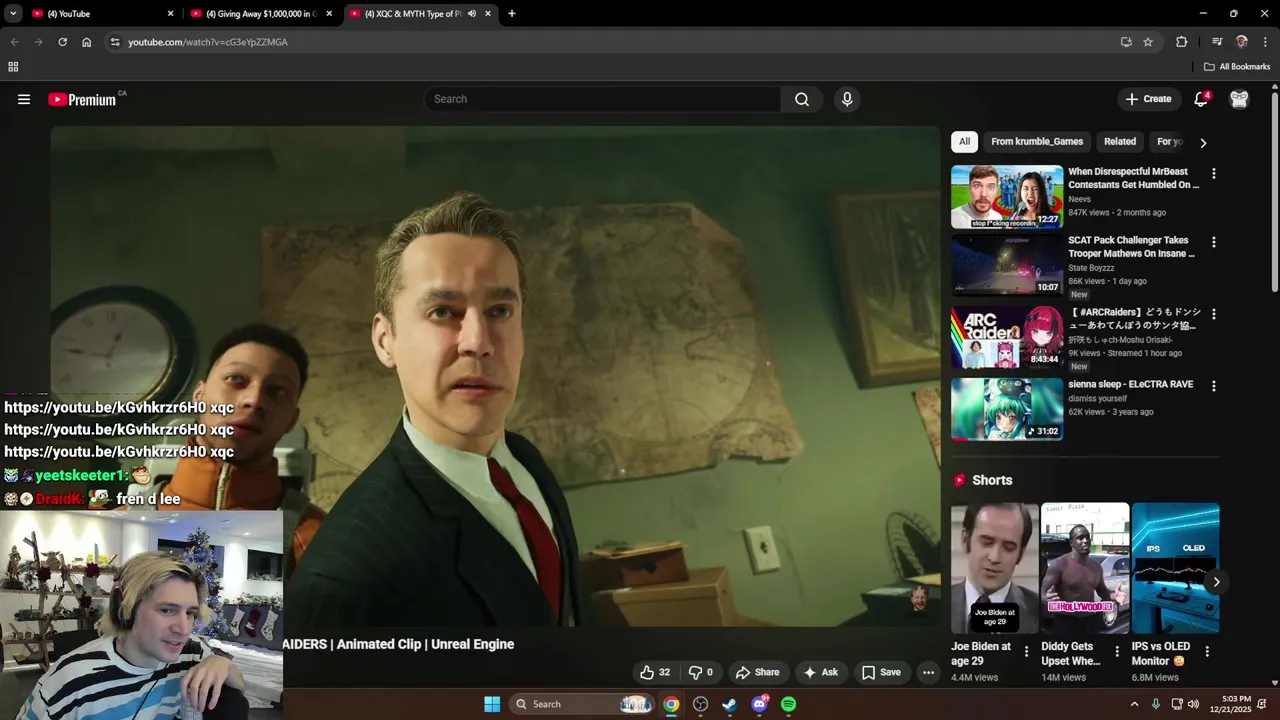
Task: Open the tab search dropdown arrow
Action: (x=13, y=14)
